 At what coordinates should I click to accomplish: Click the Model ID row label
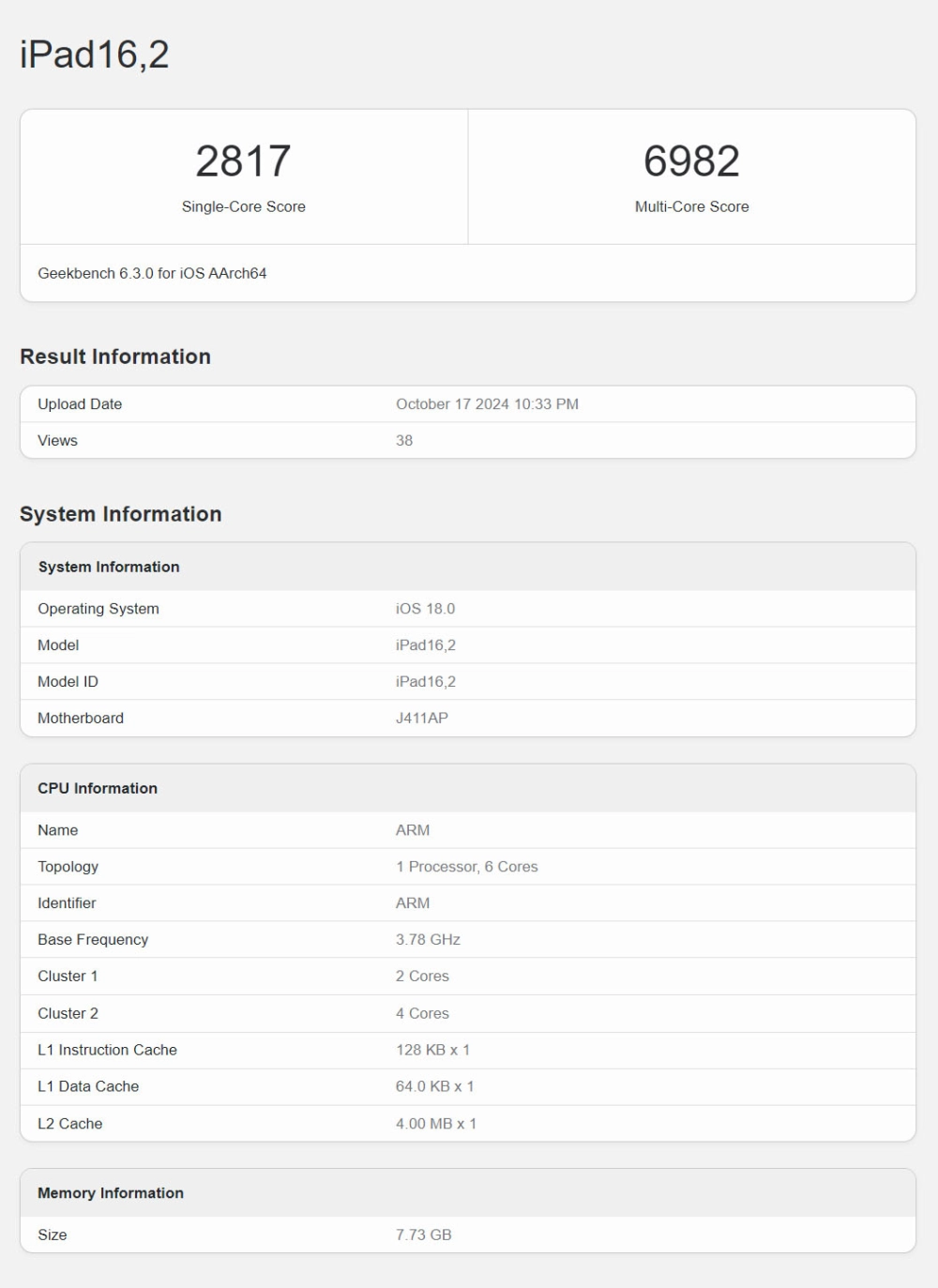click(68, 682)
